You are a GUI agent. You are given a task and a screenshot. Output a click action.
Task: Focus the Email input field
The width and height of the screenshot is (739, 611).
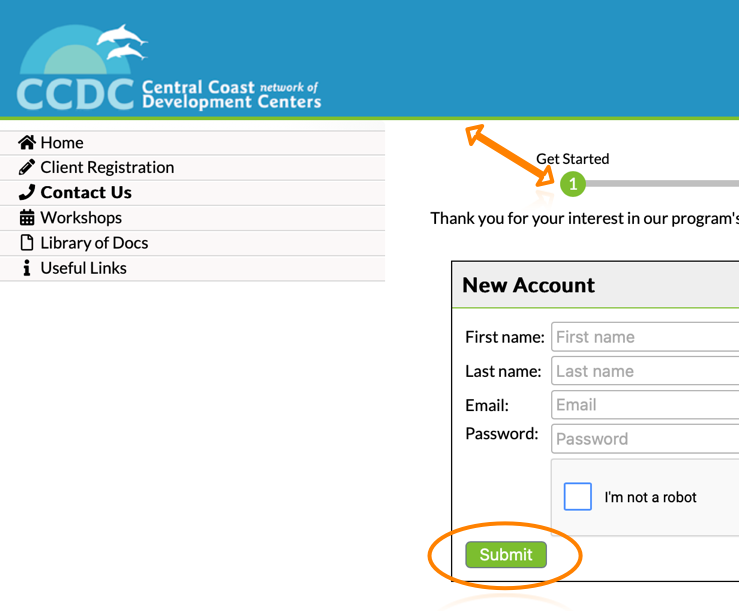click(645, 405)
